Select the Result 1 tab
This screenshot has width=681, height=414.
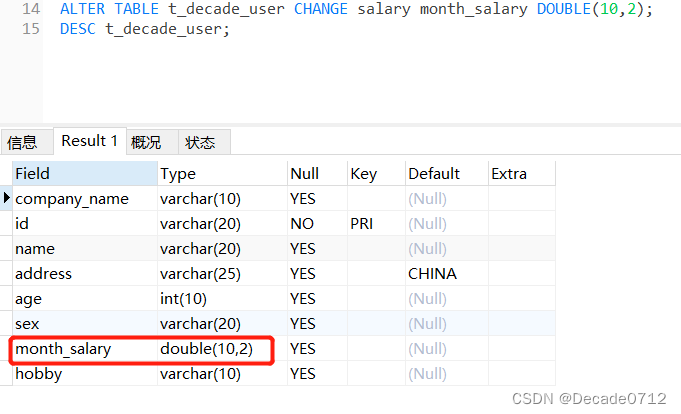[x=89, y=141]
